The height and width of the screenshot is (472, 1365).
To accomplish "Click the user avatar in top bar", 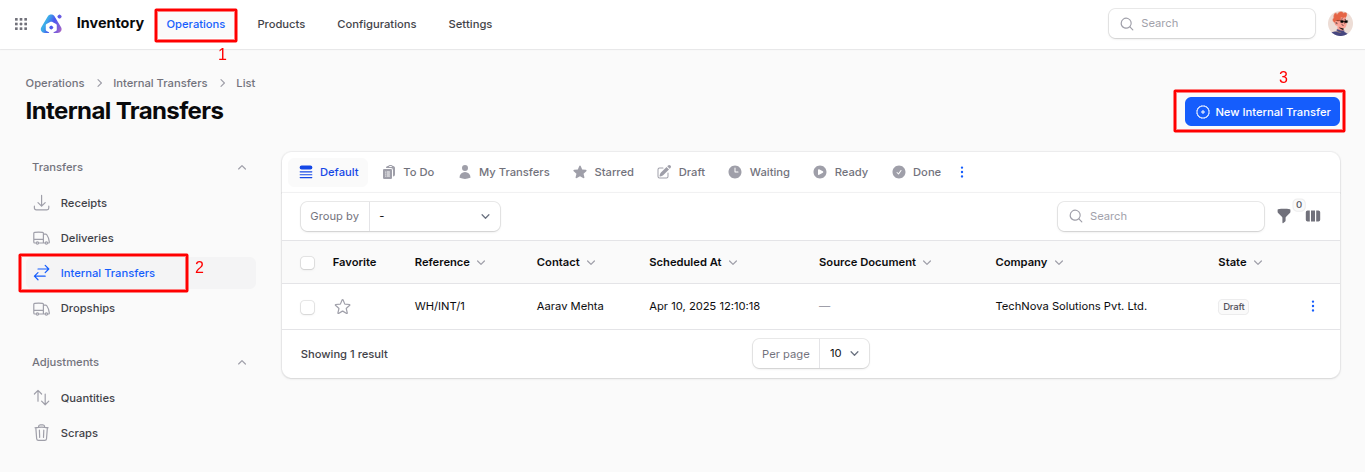I will click(1340, 24).
